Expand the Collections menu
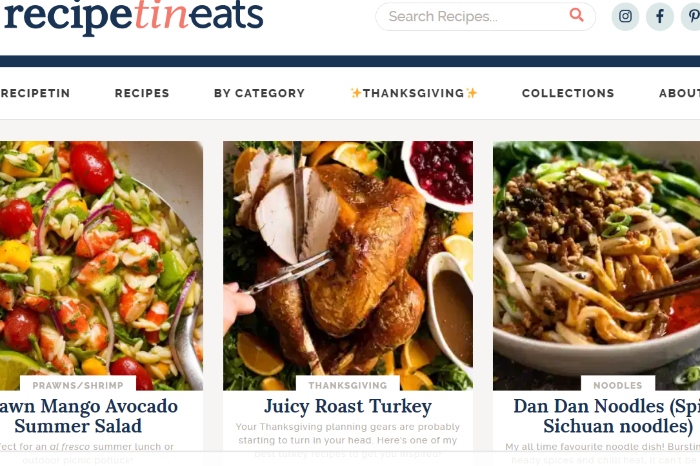Image resolution: width=700 pixels, height=466 pixels. click(568, 93)
